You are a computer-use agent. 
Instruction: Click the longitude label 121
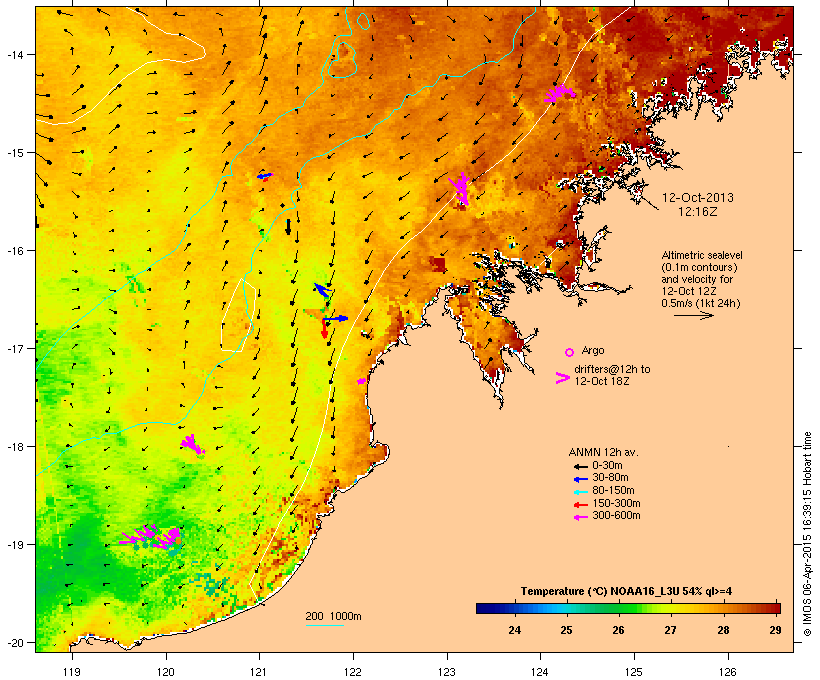pos(259,672)
